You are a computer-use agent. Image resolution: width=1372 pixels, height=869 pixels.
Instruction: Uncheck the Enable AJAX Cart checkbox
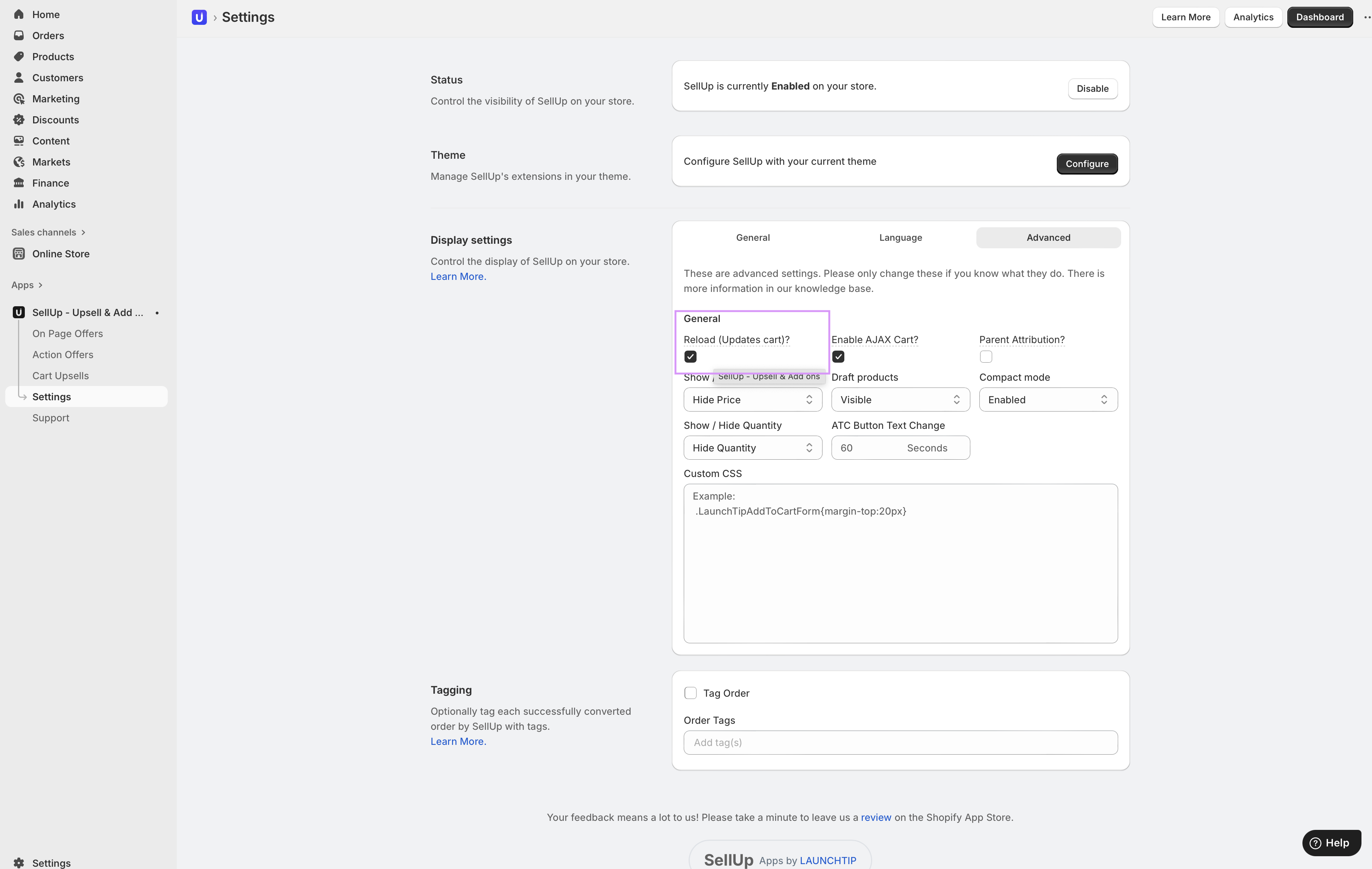(838, 357)
